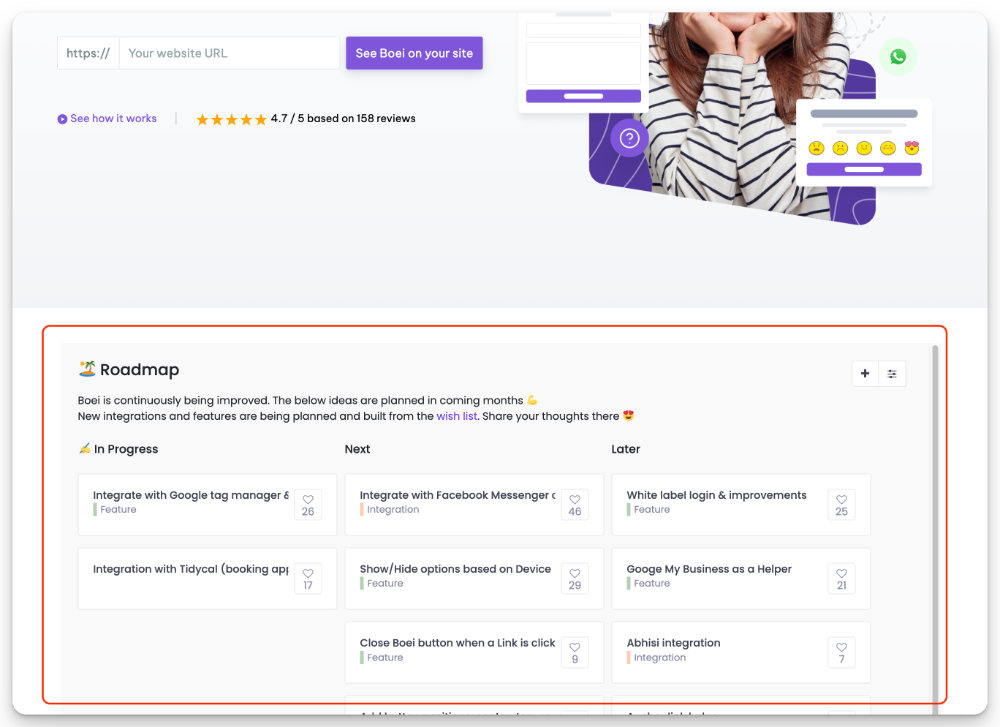Open the See how it works link
1000x727 pixels.
[113, 119]
